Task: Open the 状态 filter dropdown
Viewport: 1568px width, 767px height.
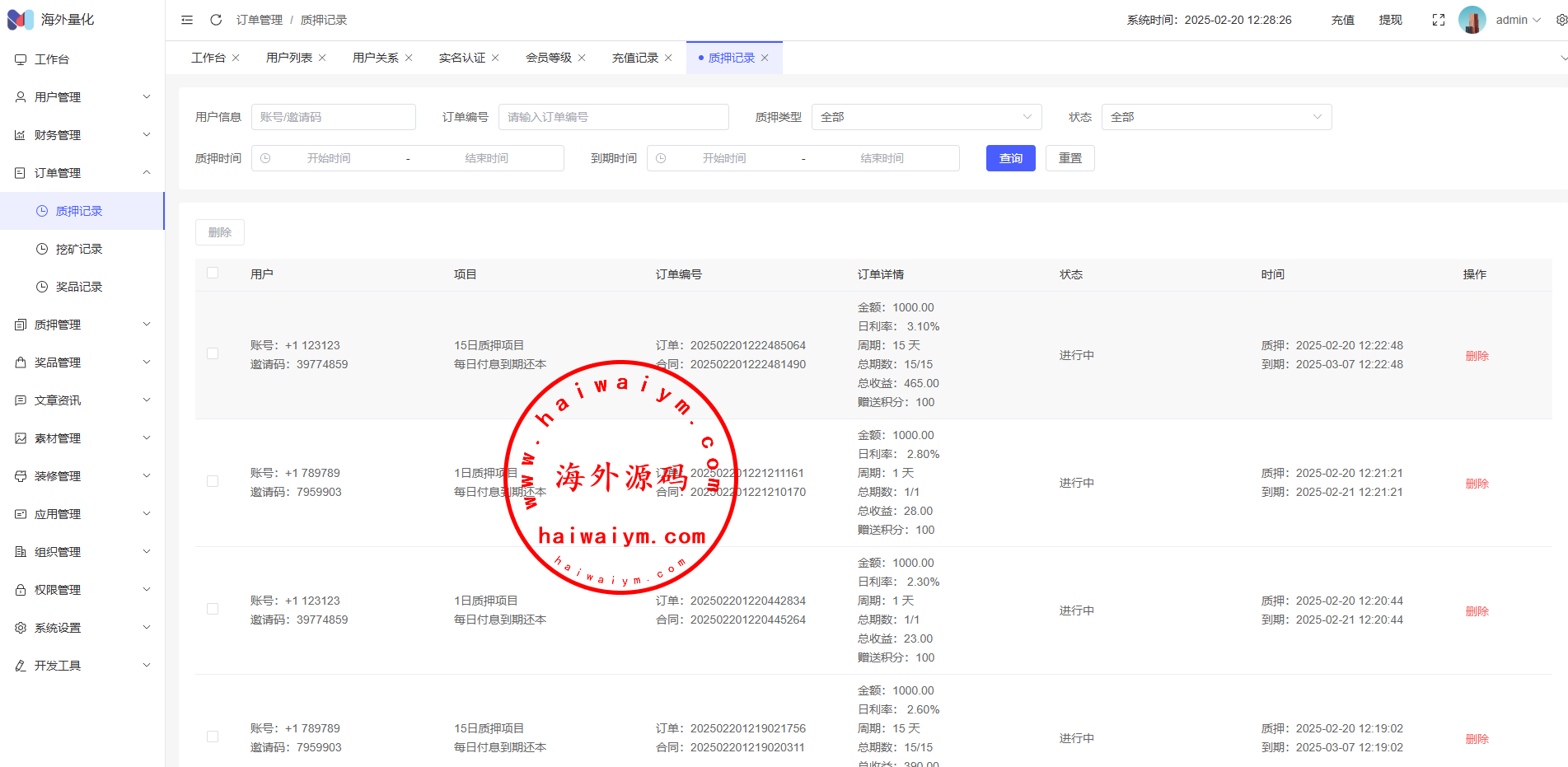Action: (1216, 117)
